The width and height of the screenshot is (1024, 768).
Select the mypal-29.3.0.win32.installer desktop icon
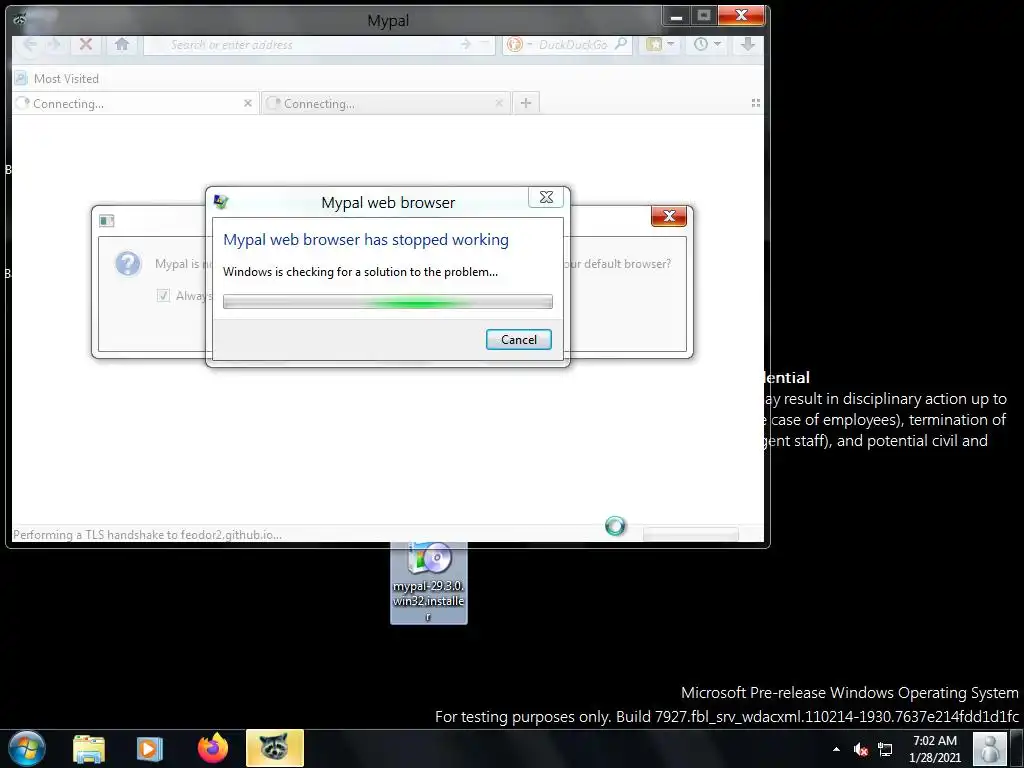point(428,583)
